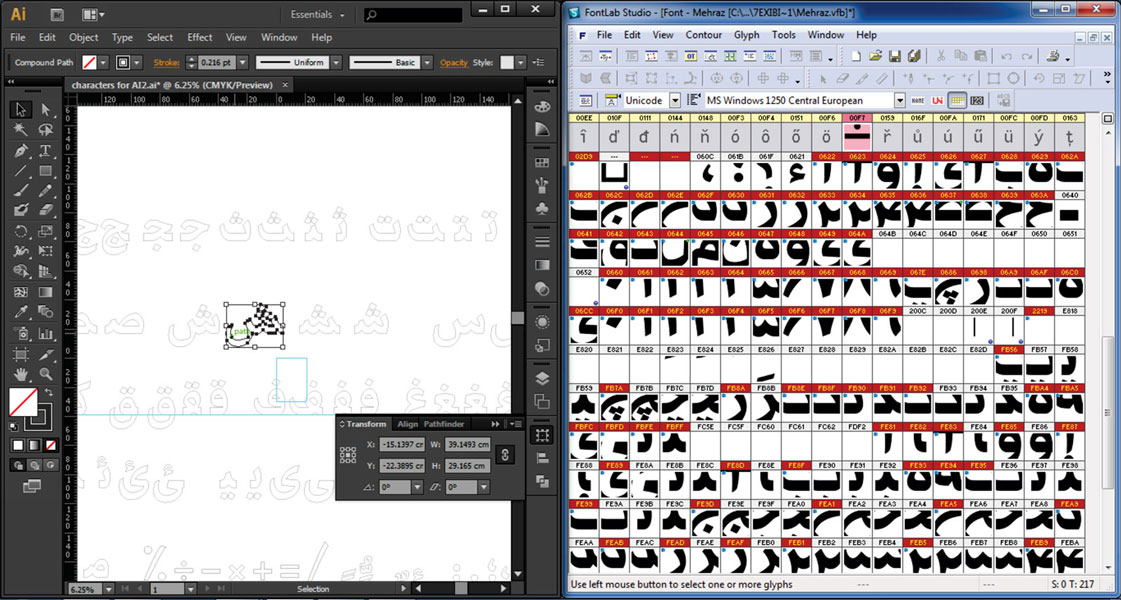Open MS Windows 1250 Central European codepage dropdown
This screenshot has width=1121, height=600.
pyautogui.click(x=900, y=101)
